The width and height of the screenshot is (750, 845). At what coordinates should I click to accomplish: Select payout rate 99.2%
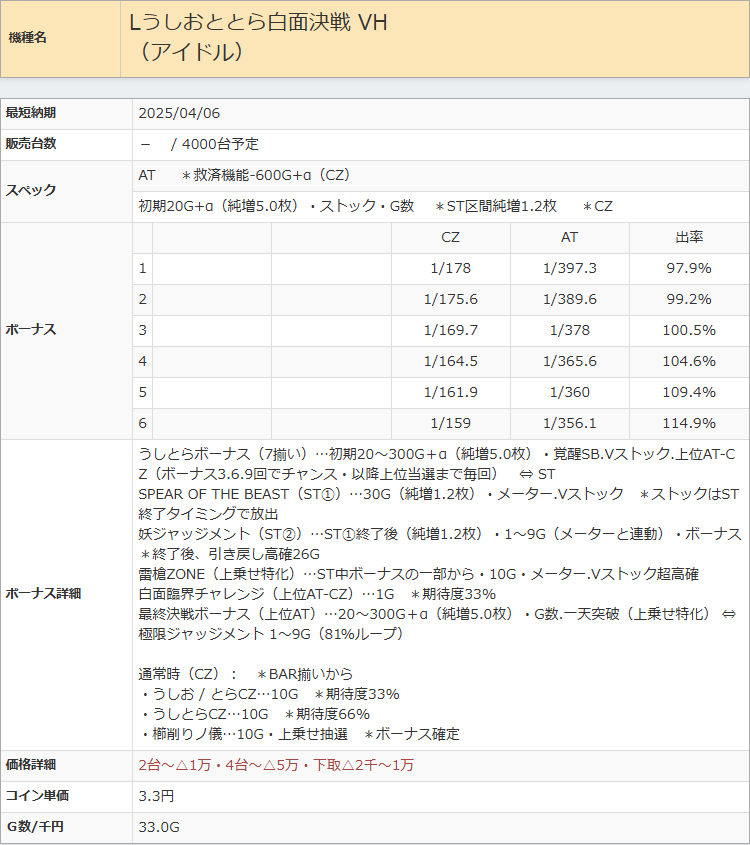click(689, 299)
